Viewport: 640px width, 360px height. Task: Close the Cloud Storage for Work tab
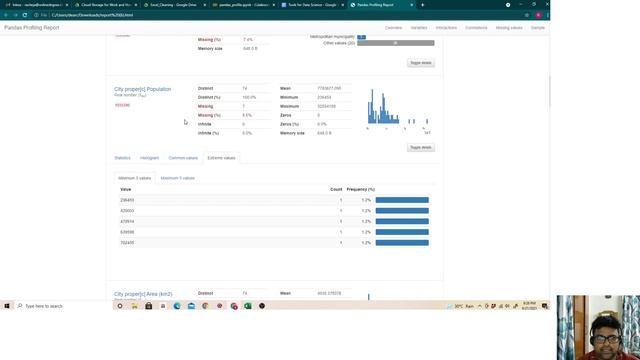click(x=136, y=5)
